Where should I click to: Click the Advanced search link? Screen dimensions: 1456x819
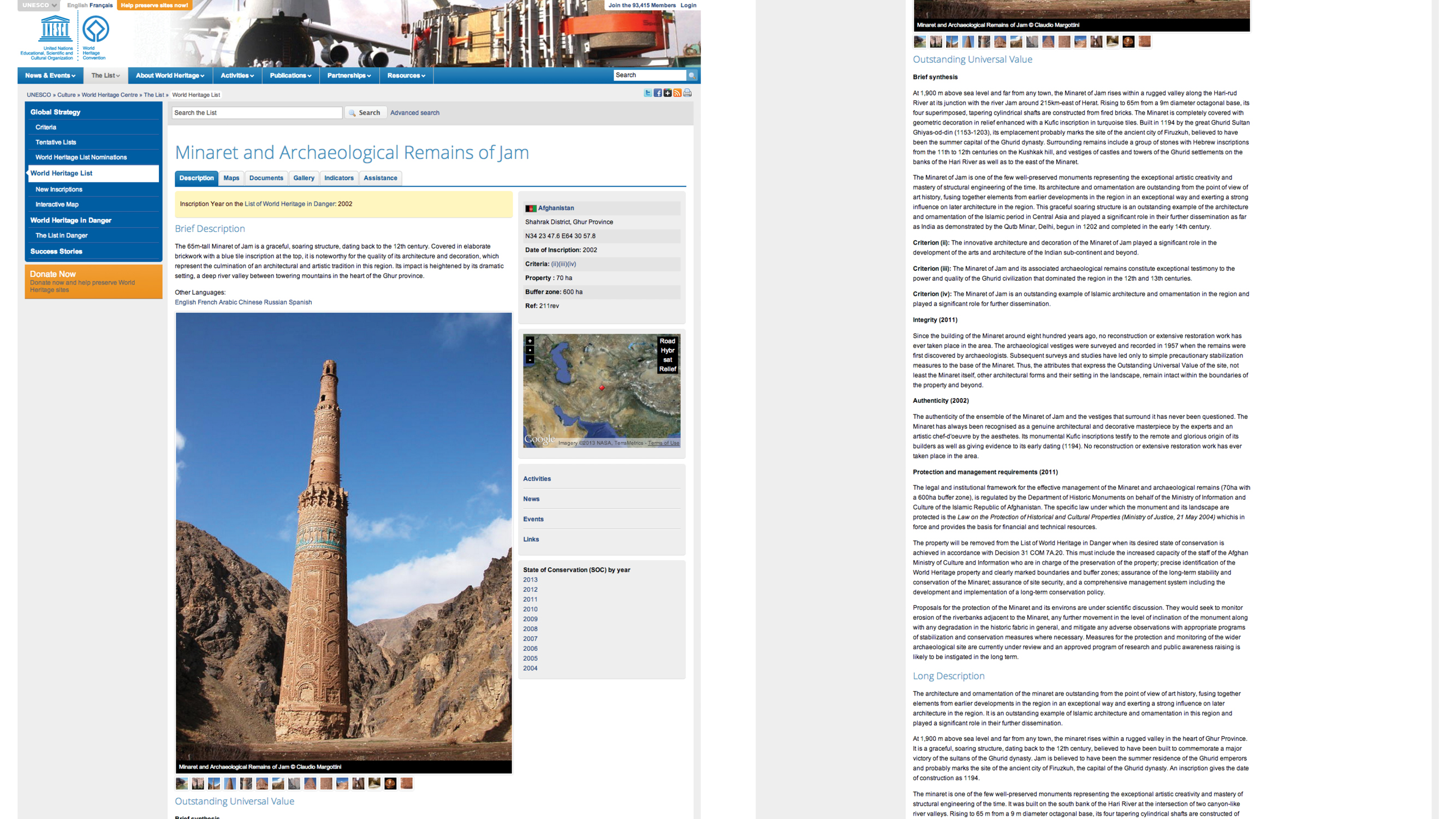click(x=414, y=113)
